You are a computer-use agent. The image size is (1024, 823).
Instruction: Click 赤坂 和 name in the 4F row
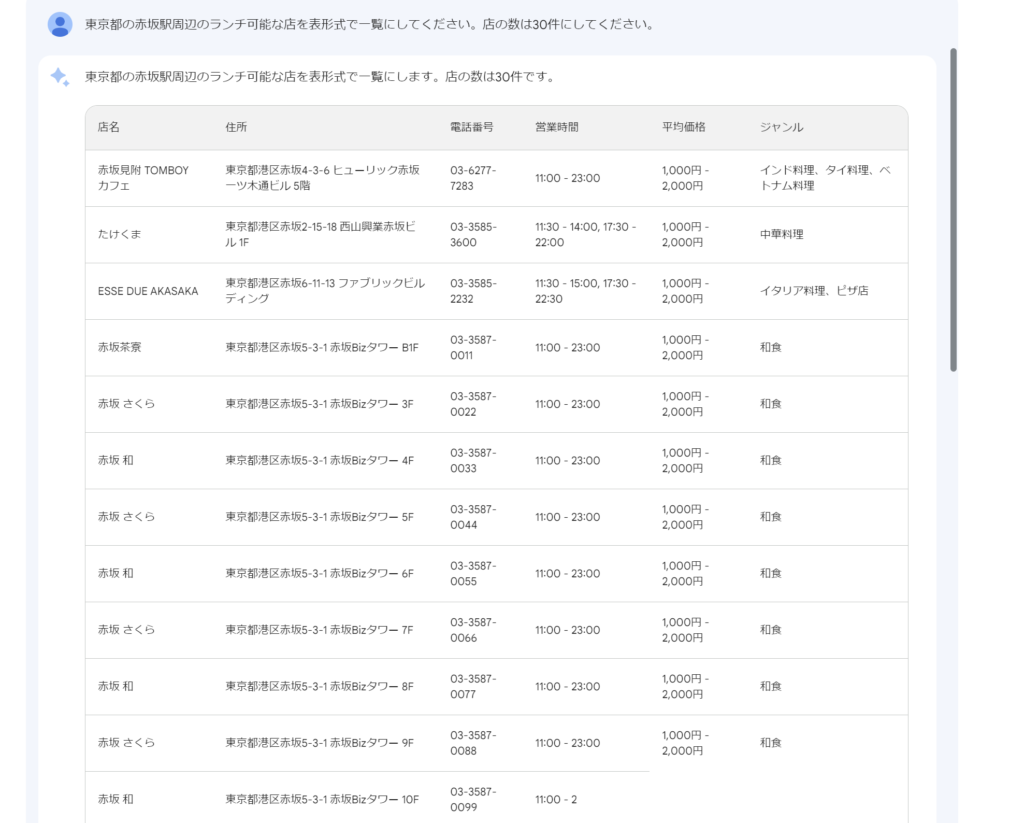click(x=116, y=460)
